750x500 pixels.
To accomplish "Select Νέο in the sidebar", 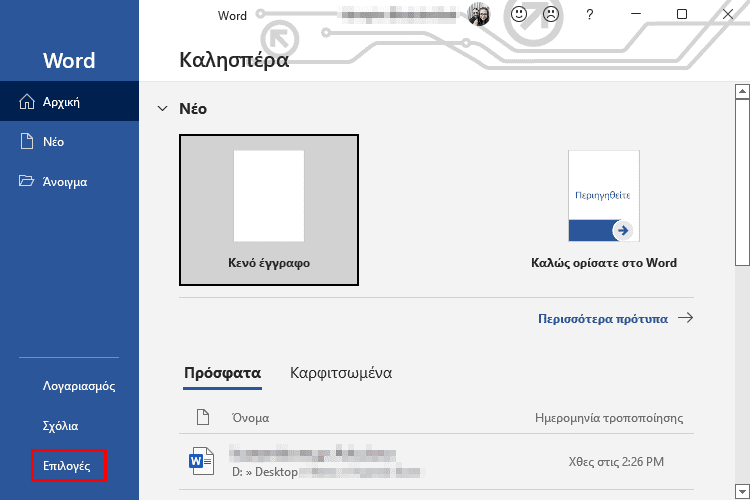I will coord(69,142).
